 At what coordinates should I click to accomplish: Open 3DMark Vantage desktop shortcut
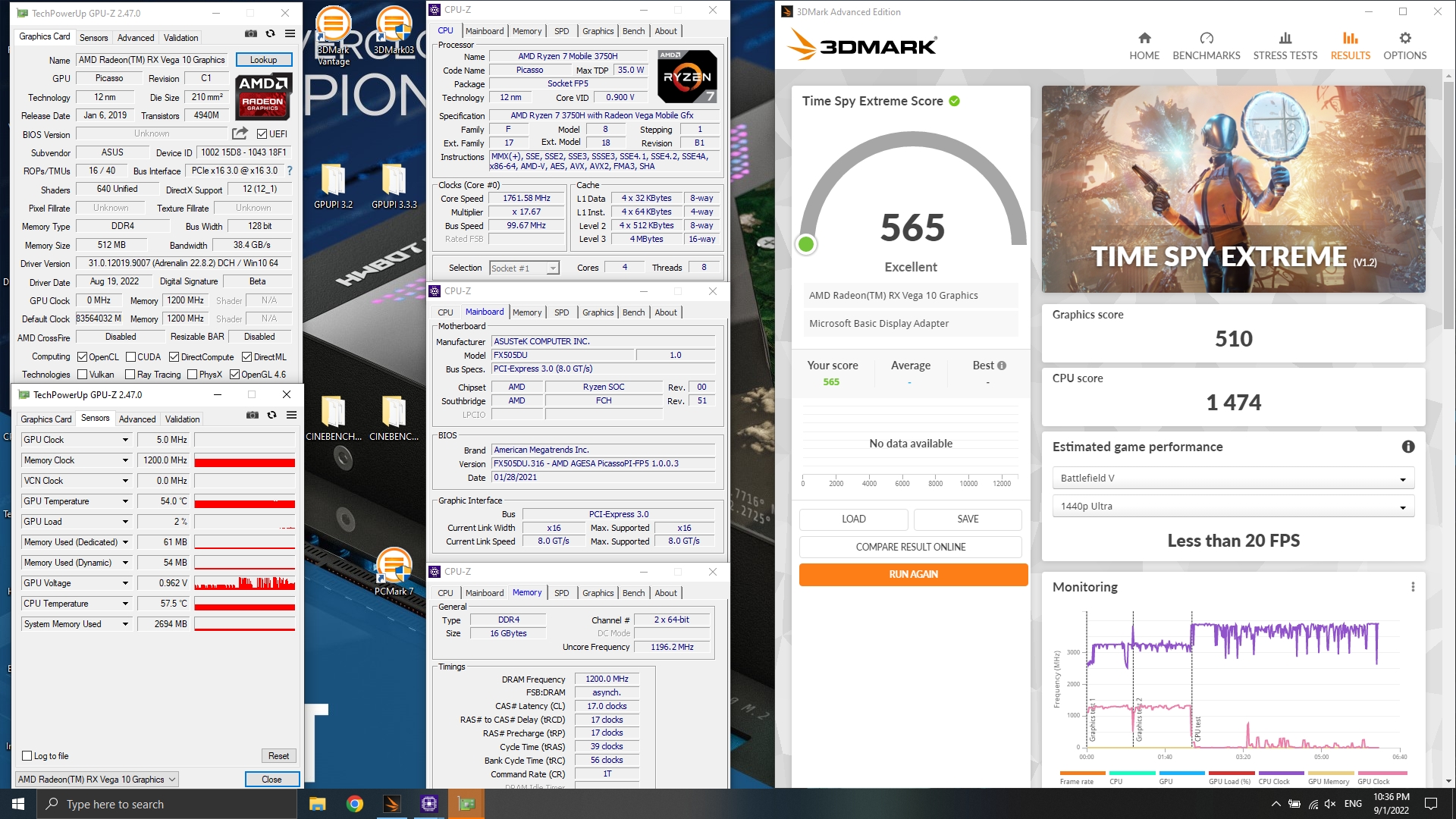point(334,36)
